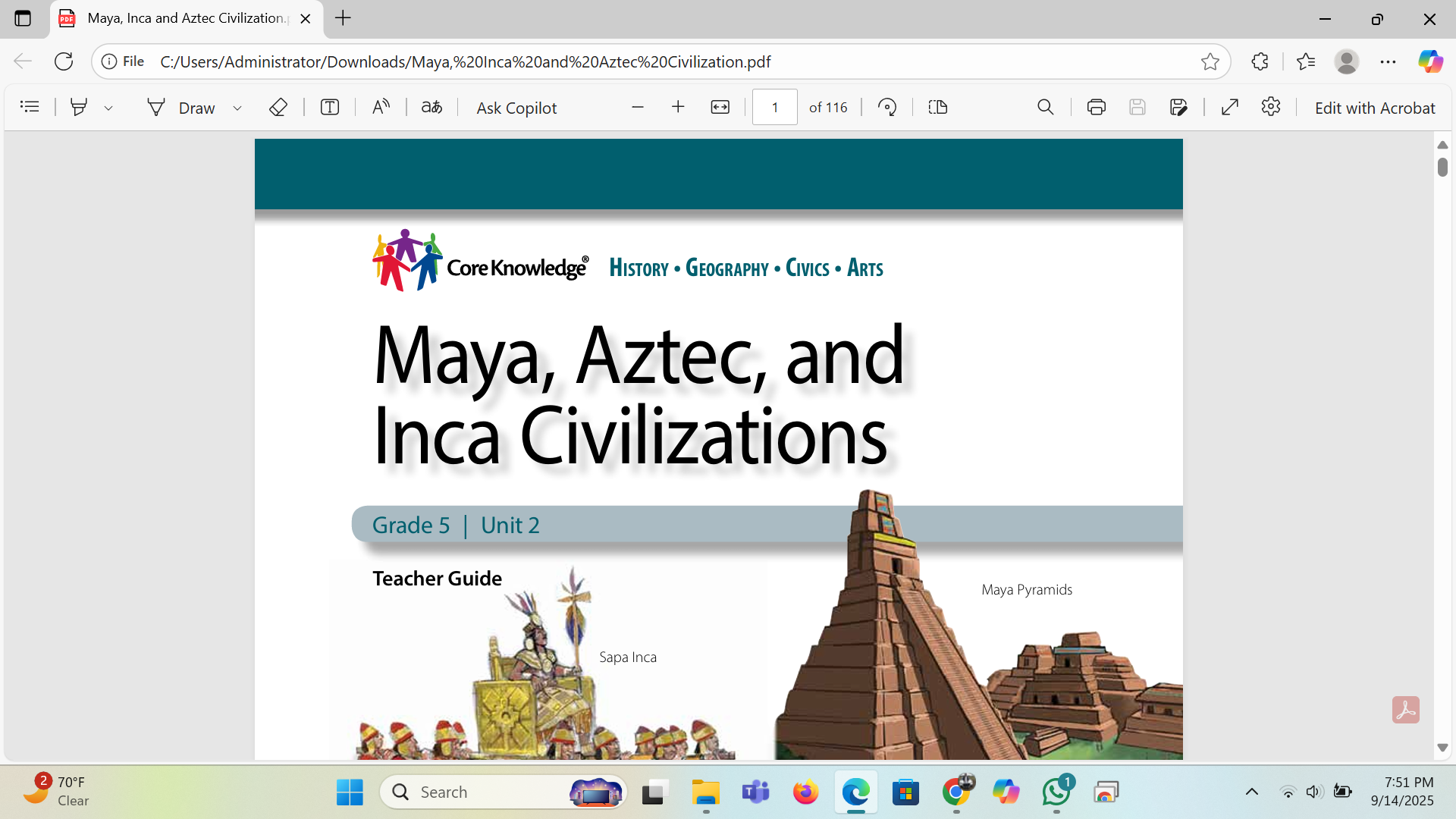Click Ask Copilot

pos(516,108)
